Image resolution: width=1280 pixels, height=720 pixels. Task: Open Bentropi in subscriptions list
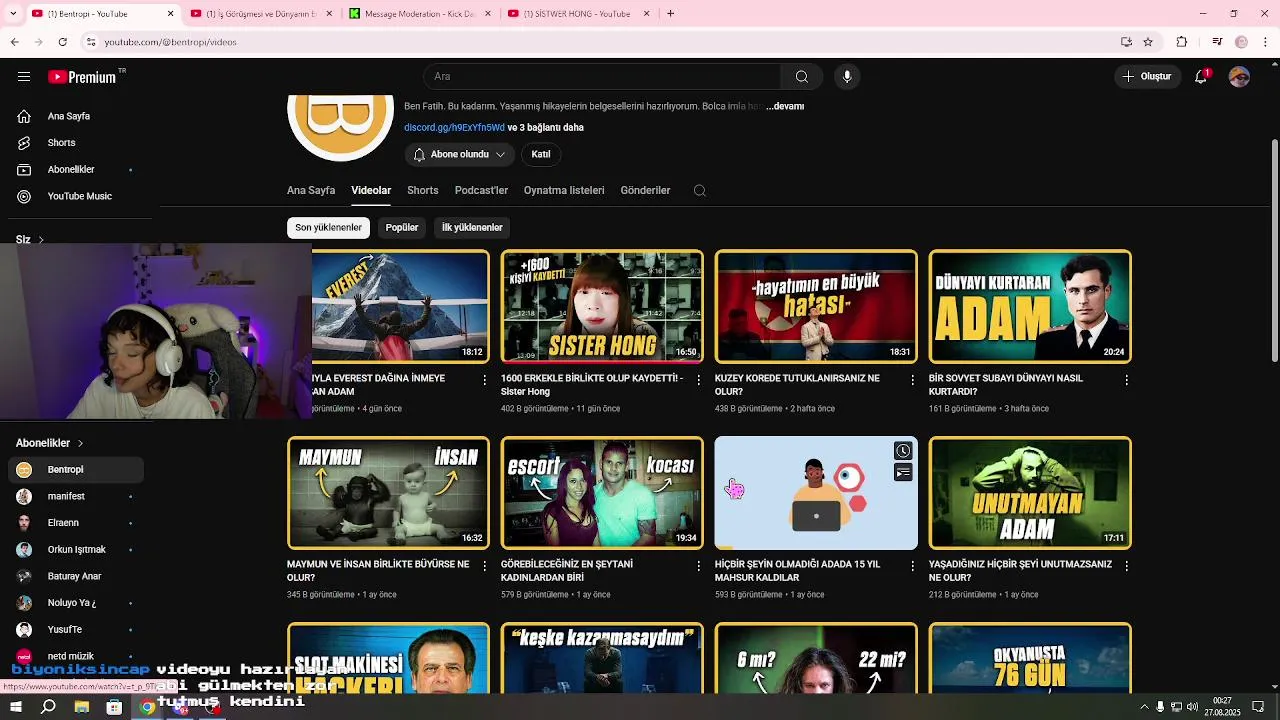click(76, 470)
